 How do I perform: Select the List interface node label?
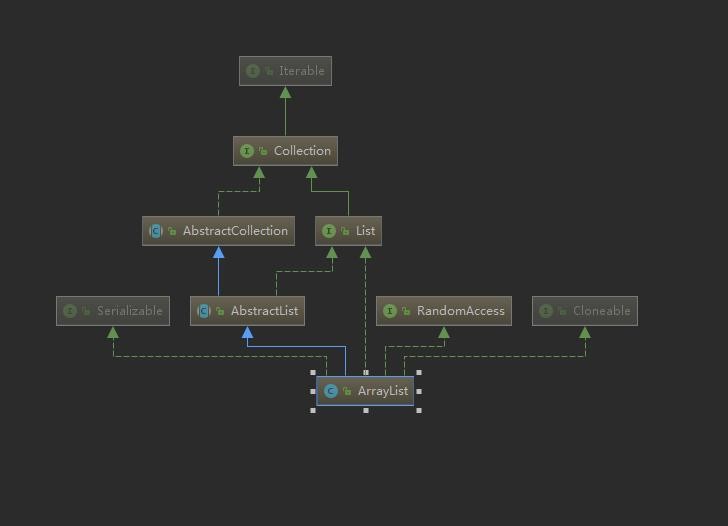pos(365,231)
